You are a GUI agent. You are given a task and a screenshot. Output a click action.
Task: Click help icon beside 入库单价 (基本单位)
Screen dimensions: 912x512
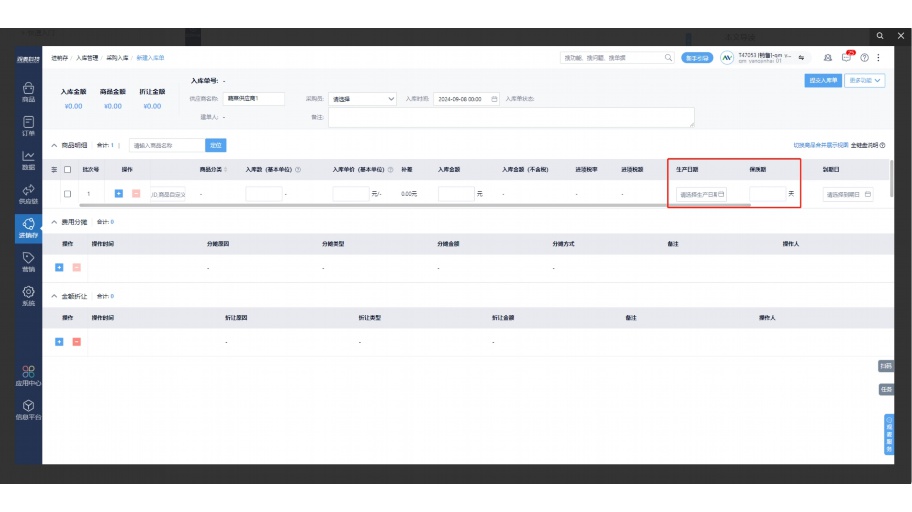point(390,169)
